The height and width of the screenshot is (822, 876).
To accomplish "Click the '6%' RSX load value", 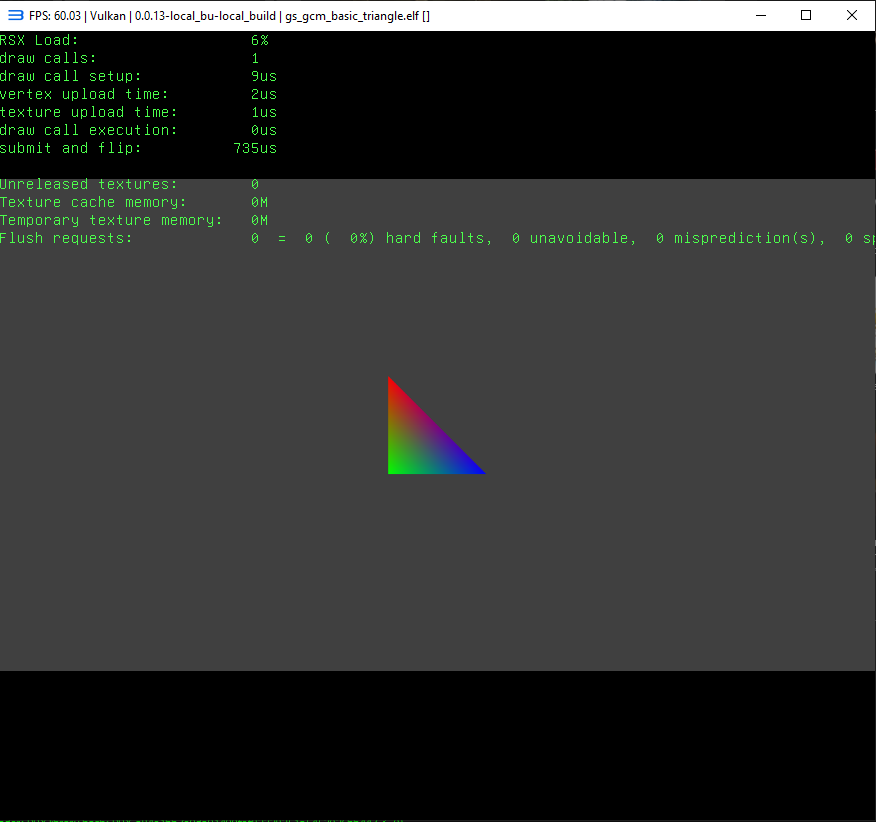I will click(260, 40).
